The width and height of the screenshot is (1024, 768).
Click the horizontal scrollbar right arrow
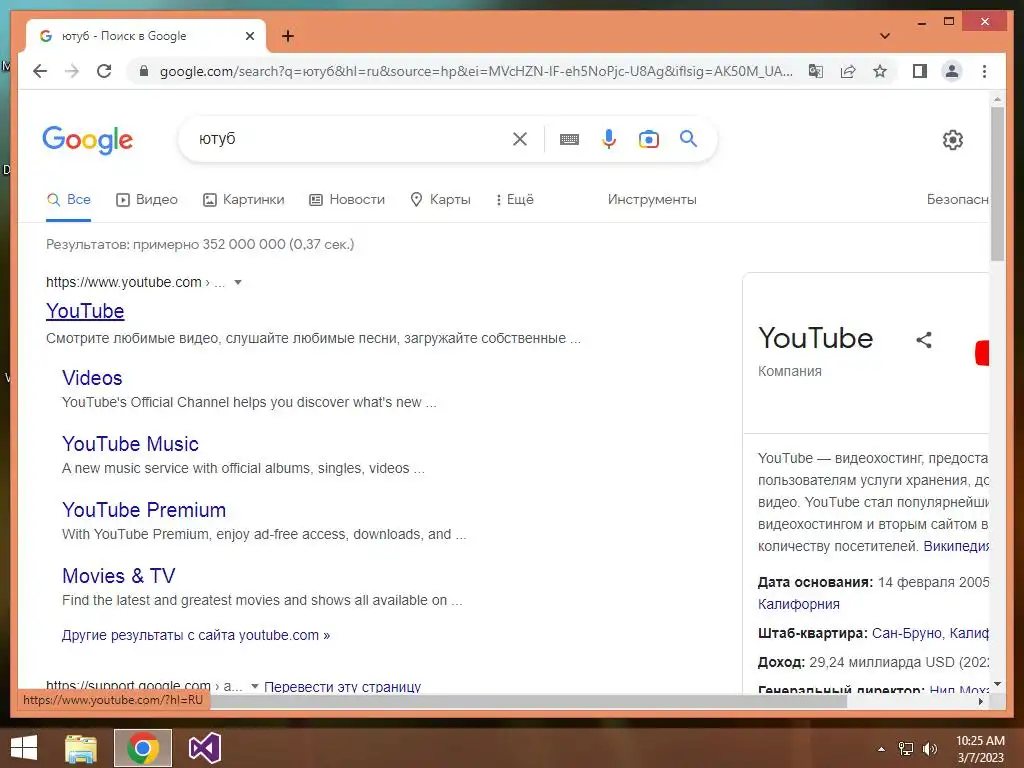[981, 701]
